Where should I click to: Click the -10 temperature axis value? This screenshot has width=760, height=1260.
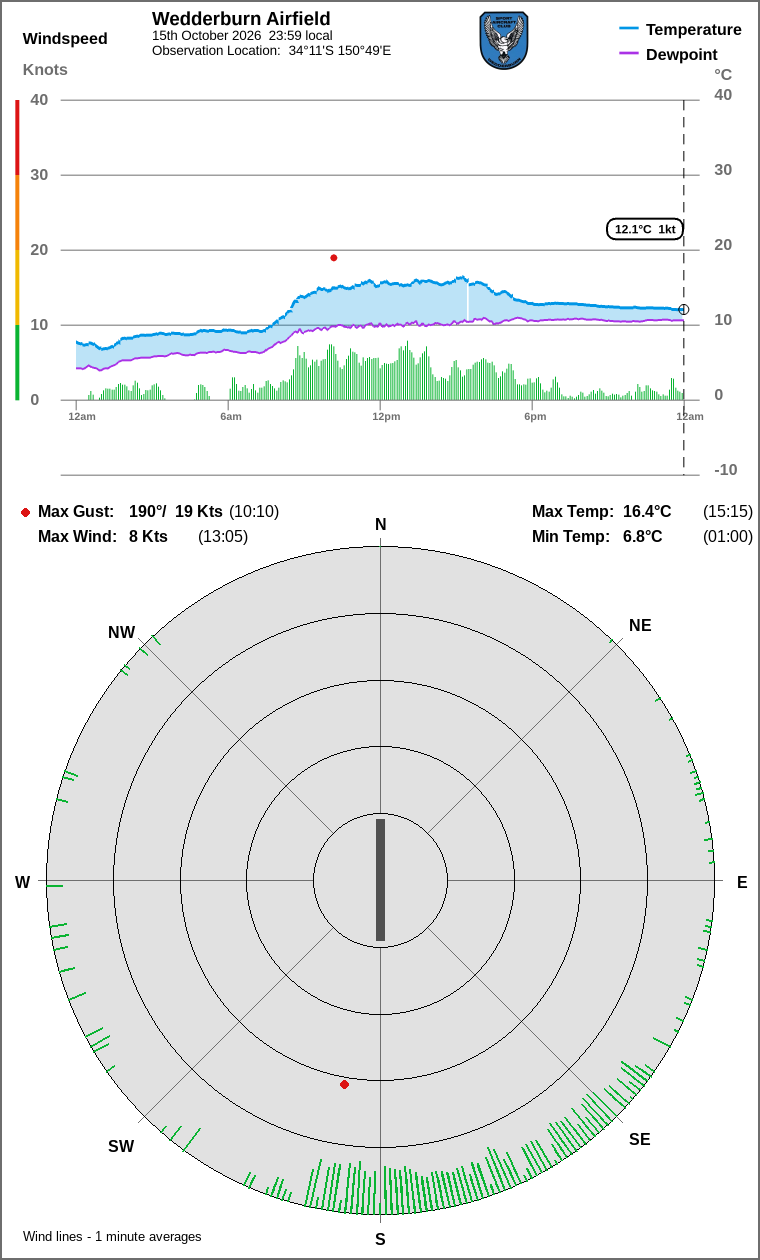(726, 470)
